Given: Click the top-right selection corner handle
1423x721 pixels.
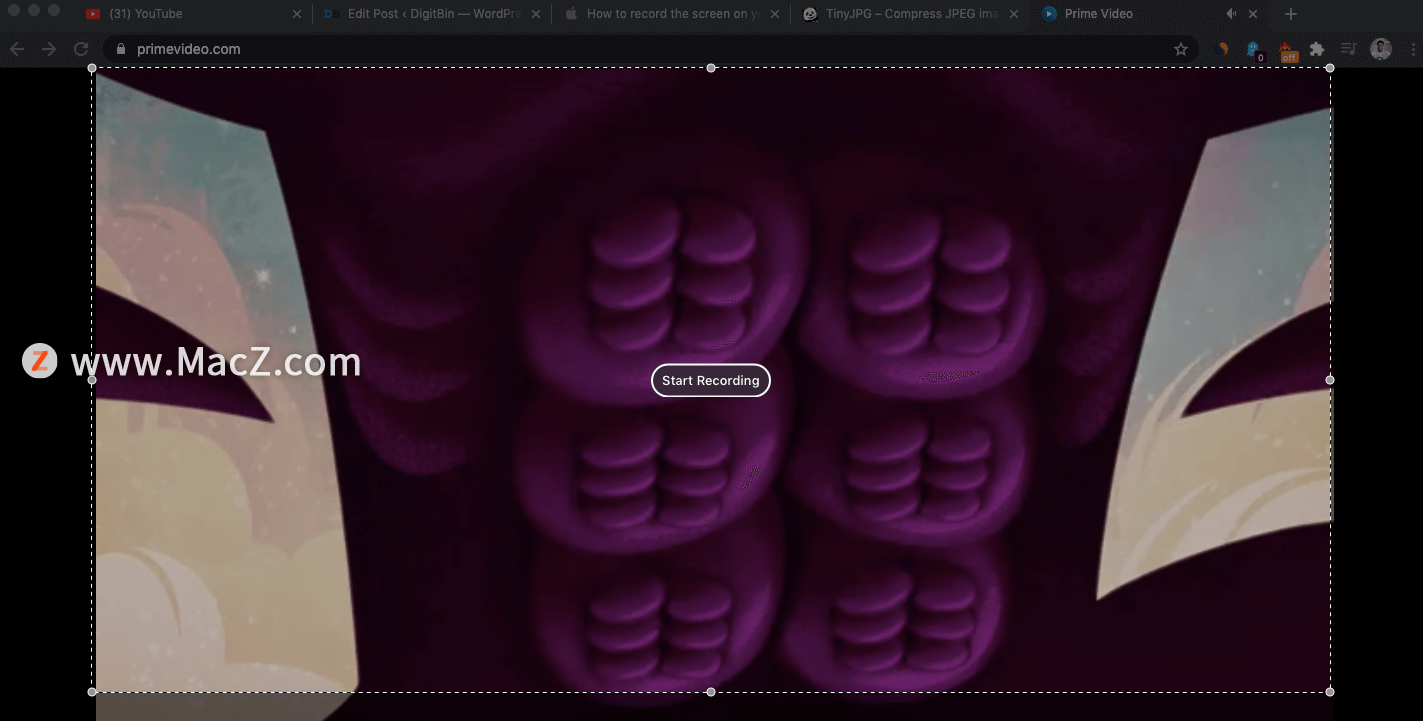Looking at the screenshot, I should (1330, 68).
